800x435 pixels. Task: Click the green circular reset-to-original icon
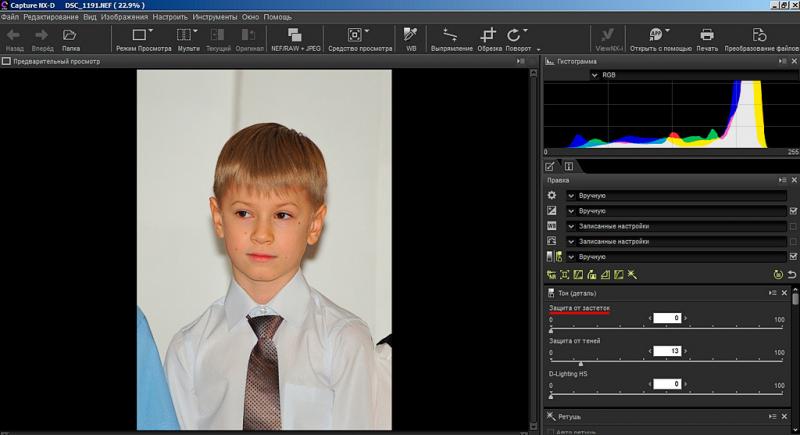pos(778,275)
